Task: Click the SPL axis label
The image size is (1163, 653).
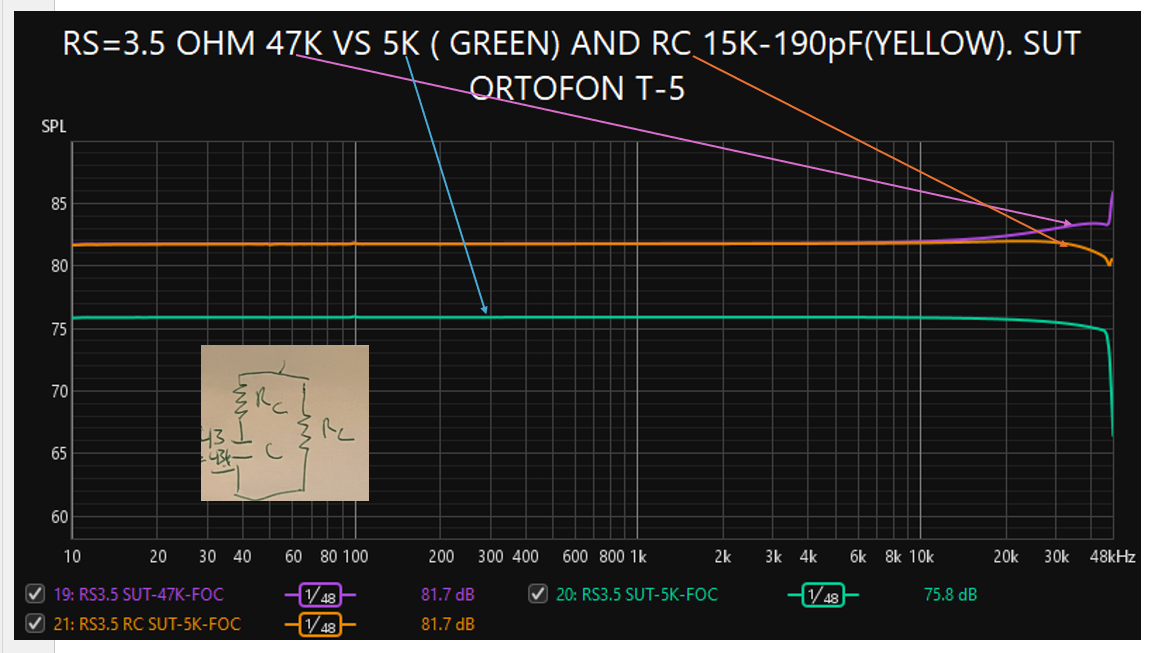Action: coord(54,126)
